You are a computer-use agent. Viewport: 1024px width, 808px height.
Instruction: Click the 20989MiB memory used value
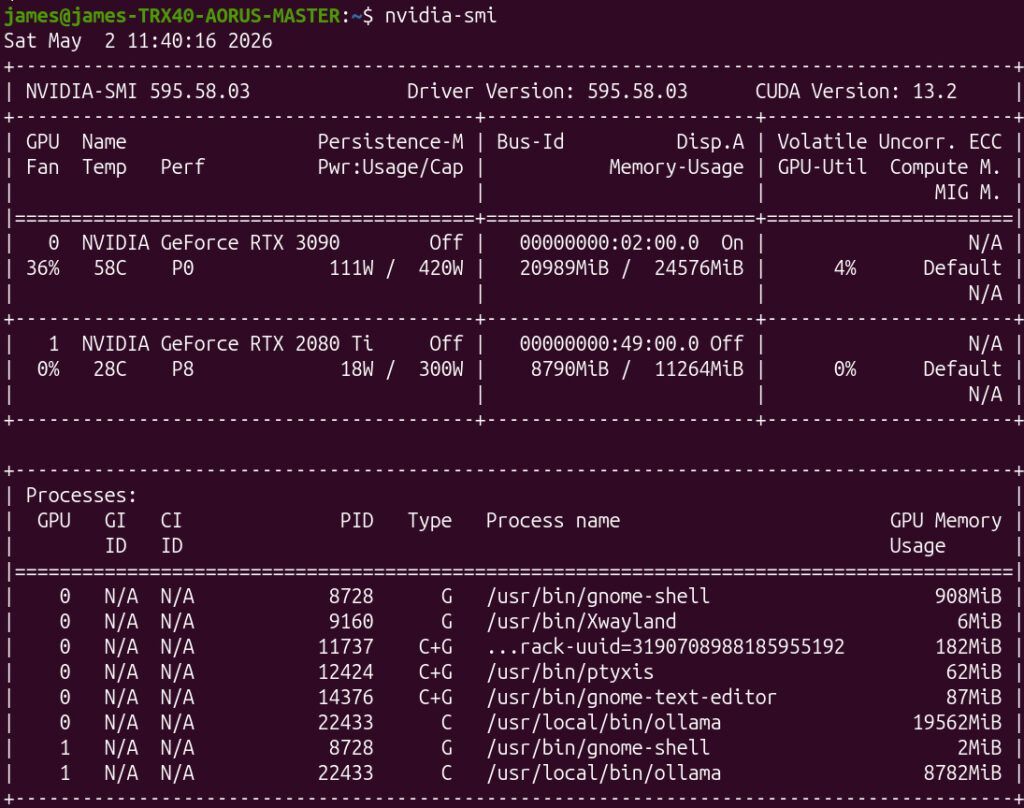pos(564,268)
